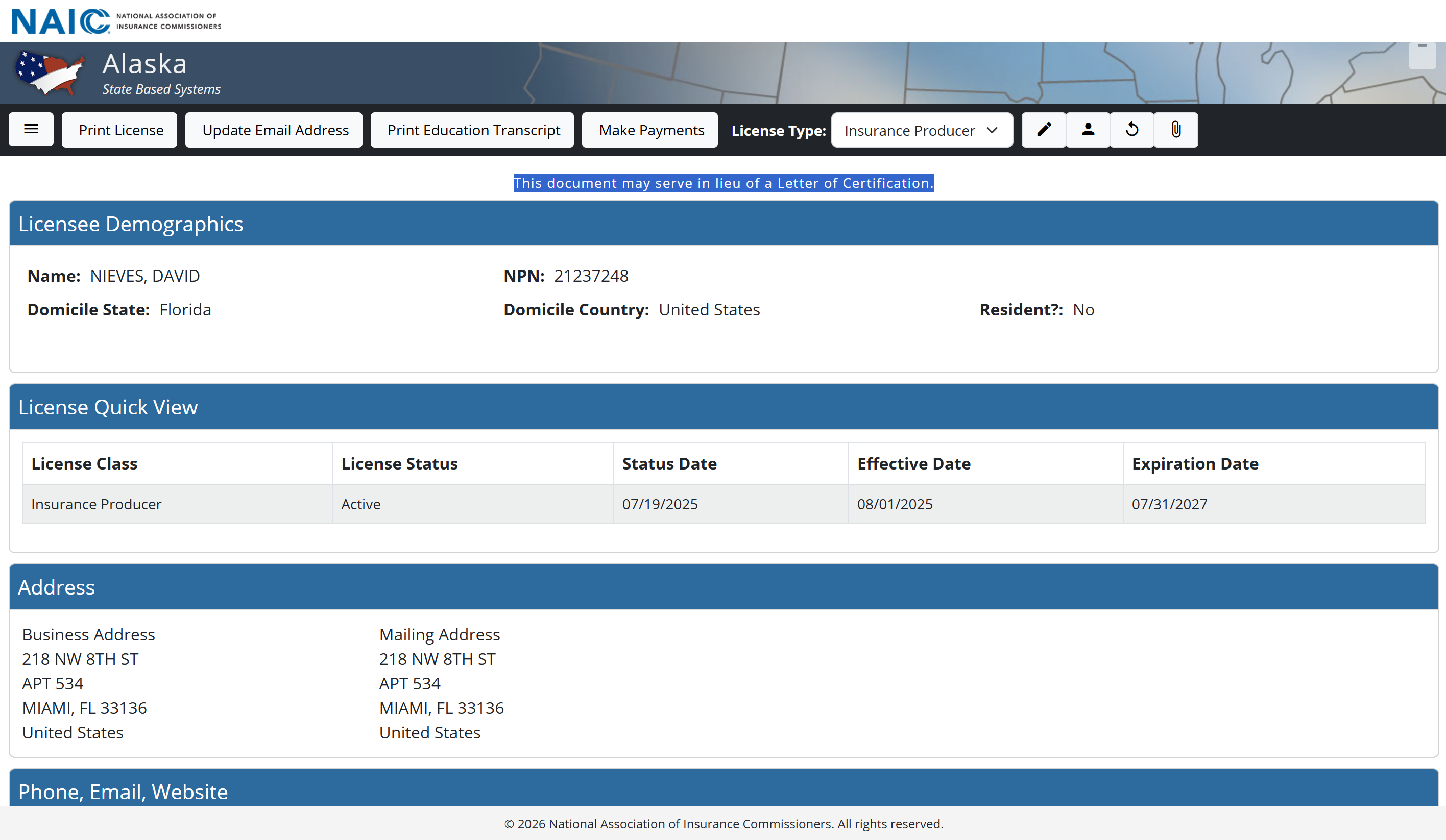Screen dimensions: 1446x840
Task: Click the pencil edit icon
Action: (x=1044, y=130)
